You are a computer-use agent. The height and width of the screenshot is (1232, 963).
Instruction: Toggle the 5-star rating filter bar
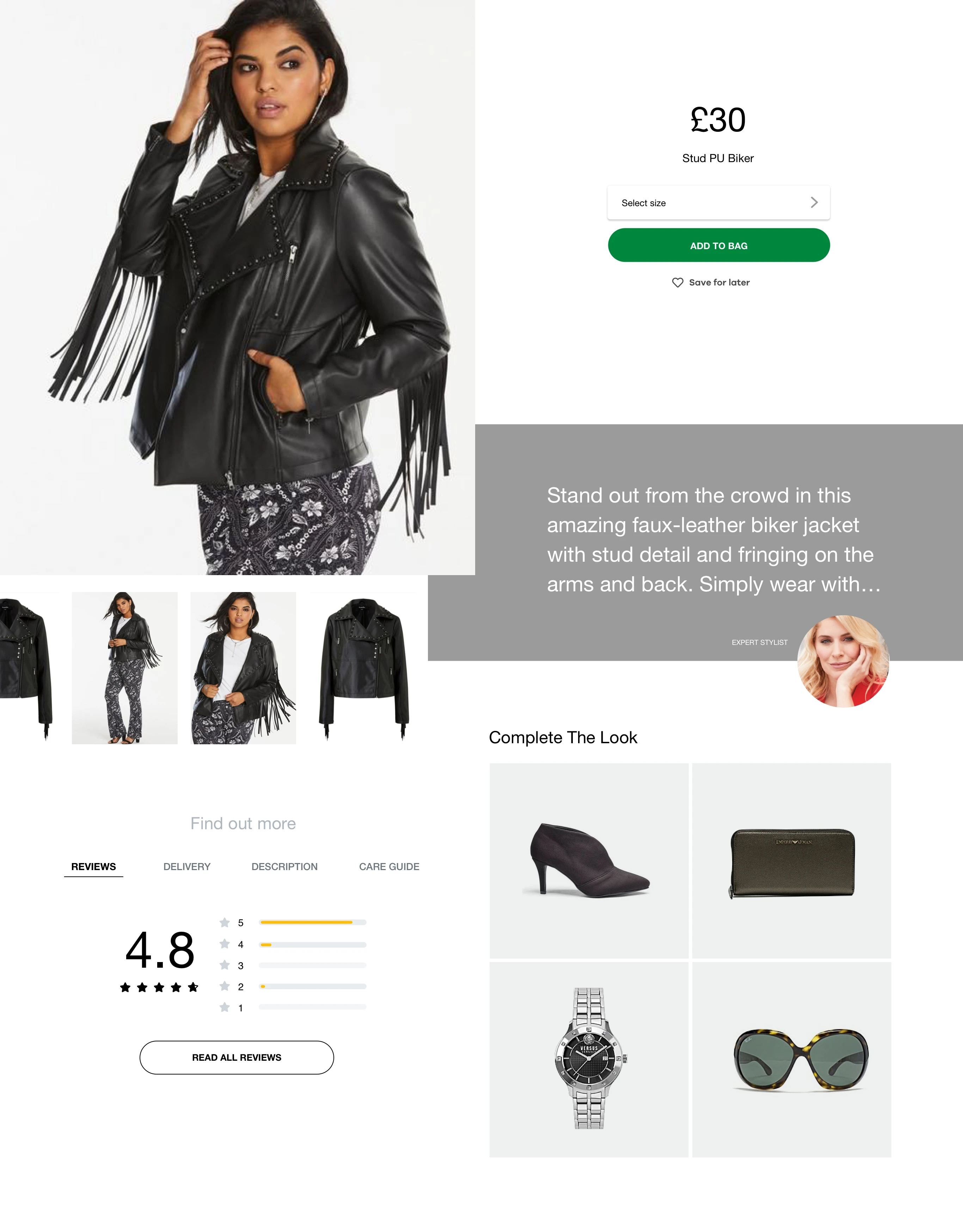[x=313, y=921]
